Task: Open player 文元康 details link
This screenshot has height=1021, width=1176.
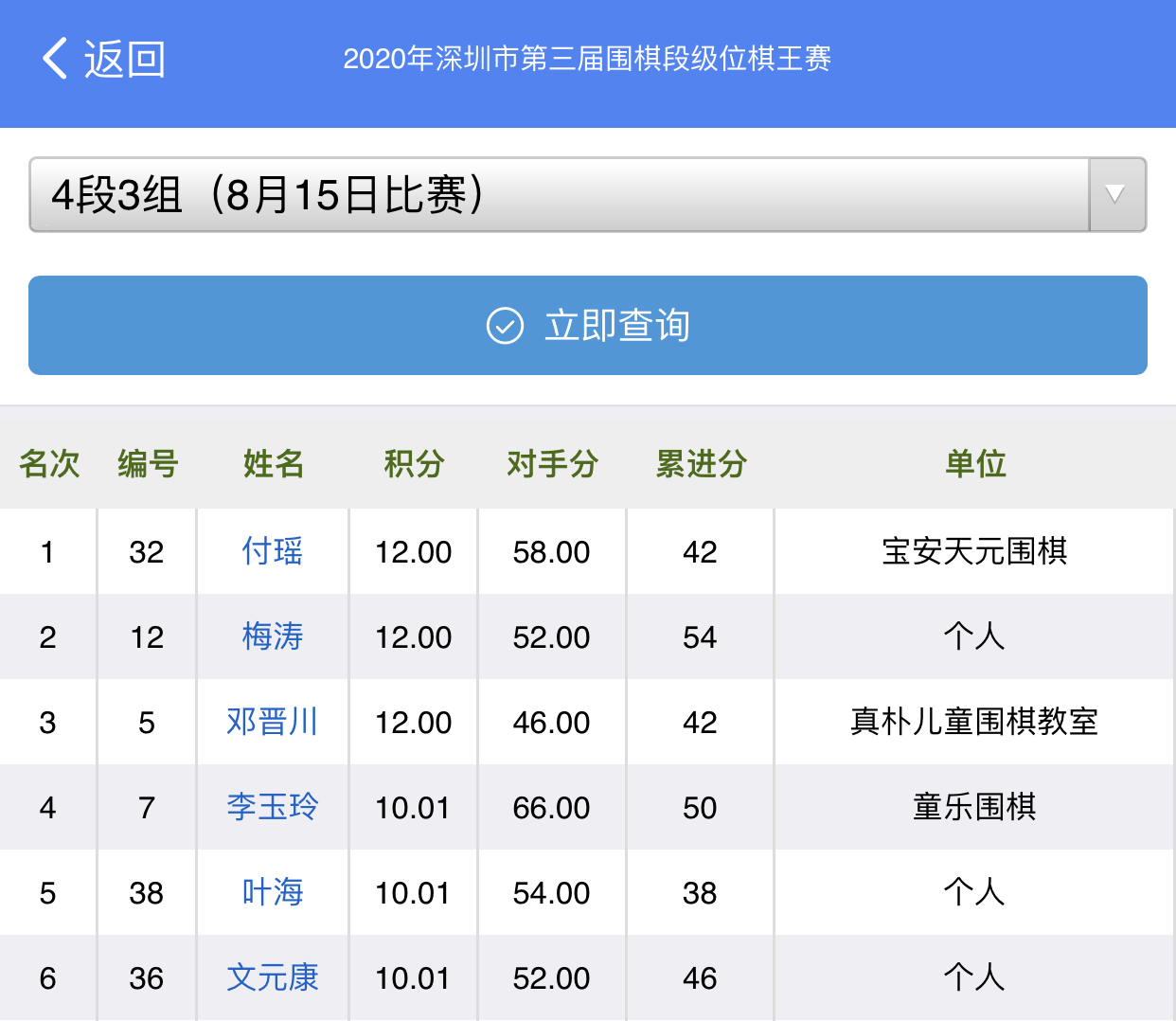Action: [x=273, y=977]
